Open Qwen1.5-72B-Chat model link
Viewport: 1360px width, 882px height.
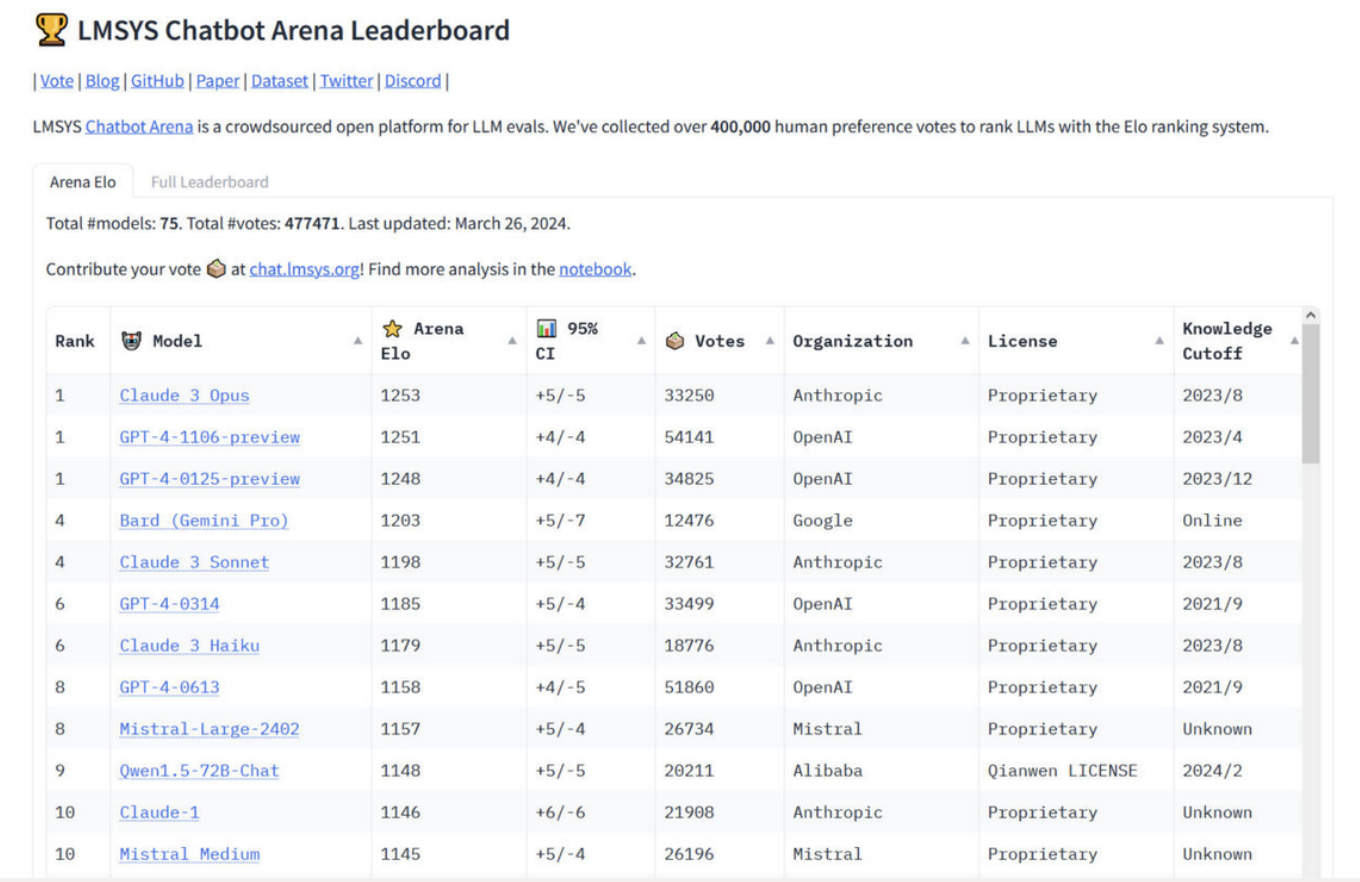pyautogui.click(x=199, y=771)
